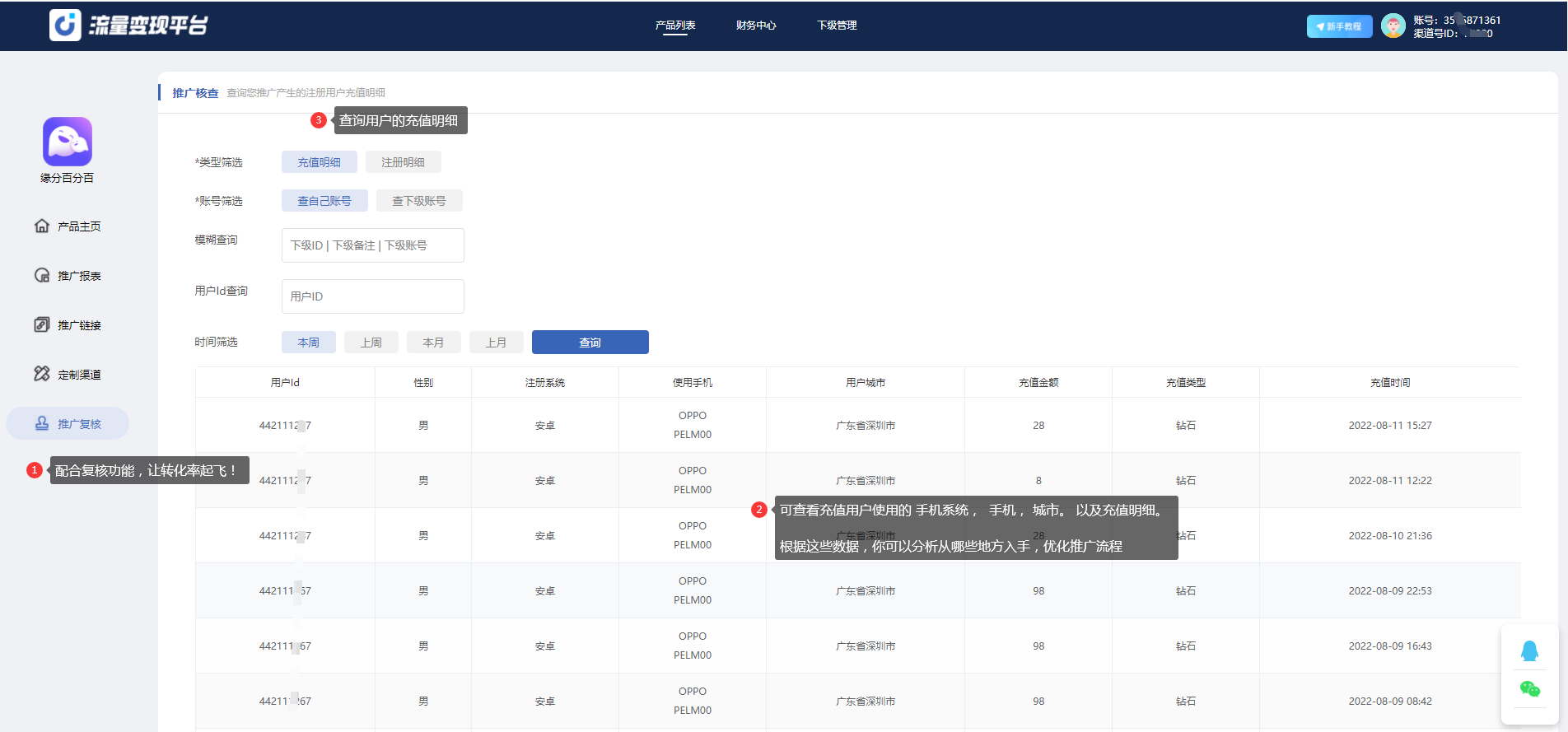This screenshot has width=1568, height=732.
Task: Go to 推广报表 in sidebar
Action: pyautogui.click(x=79, y=276)
